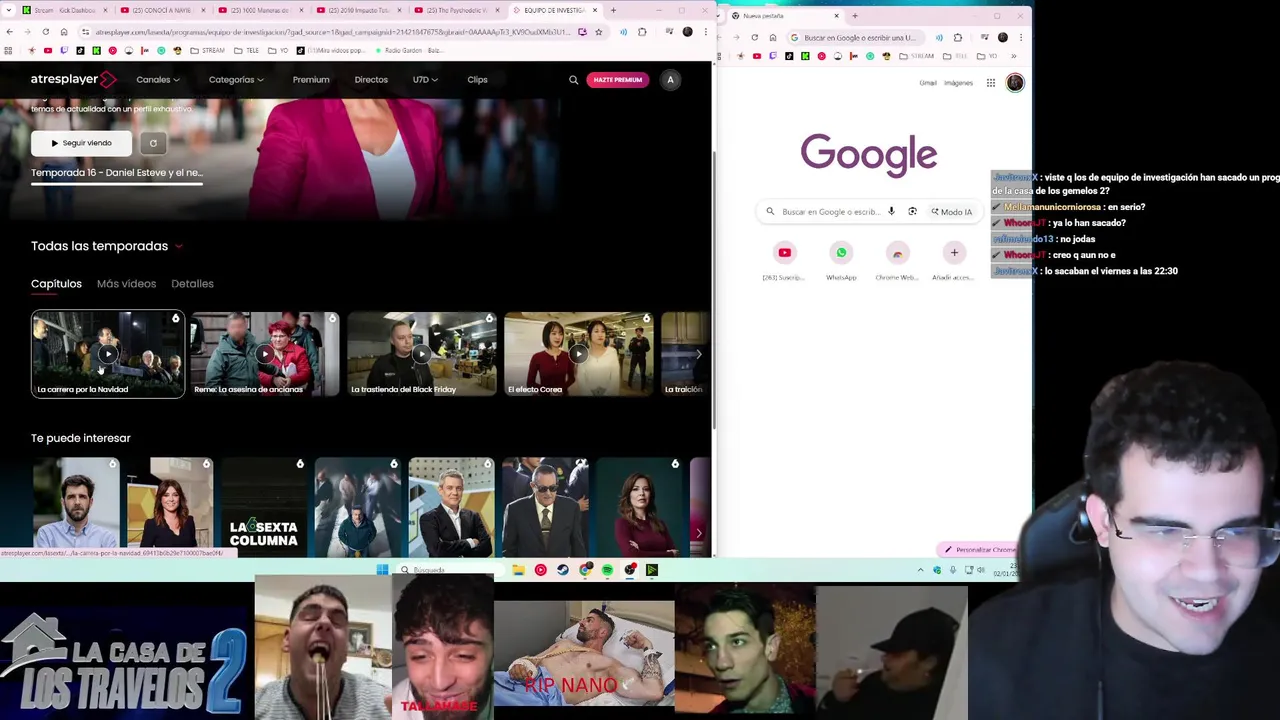Image resolution: width=1280 pixels, height=720 pixels.
Task: Open Google account avatar in right window
Action: 1015,83
